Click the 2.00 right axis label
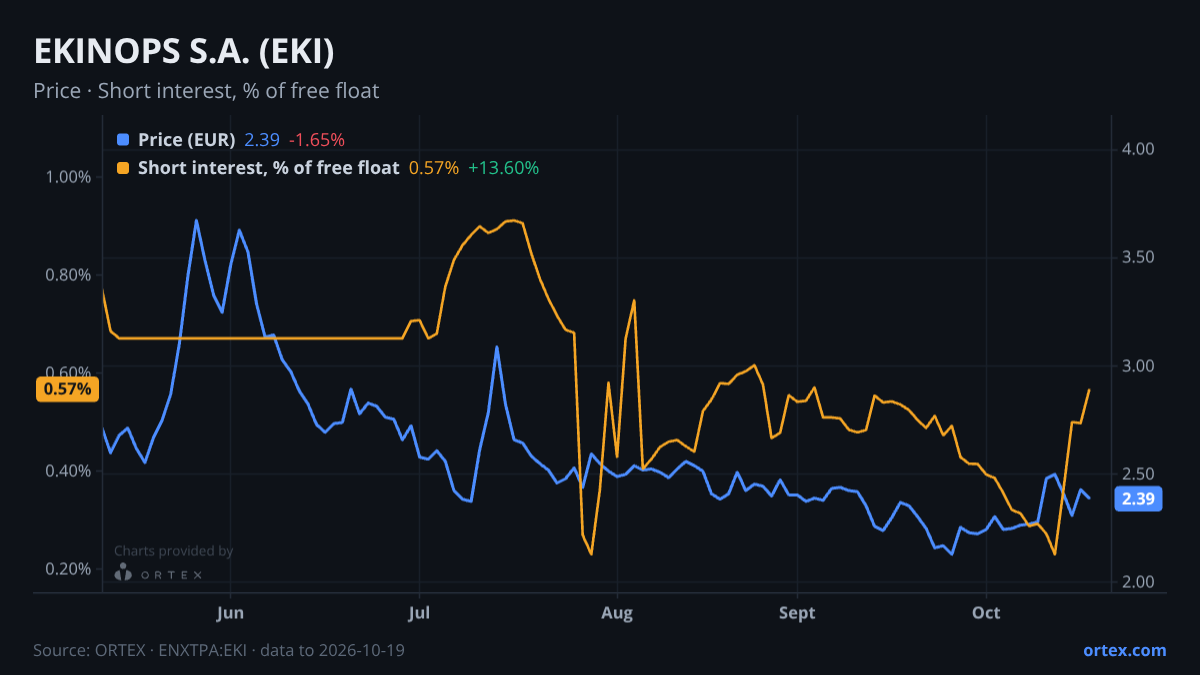 1139,582
